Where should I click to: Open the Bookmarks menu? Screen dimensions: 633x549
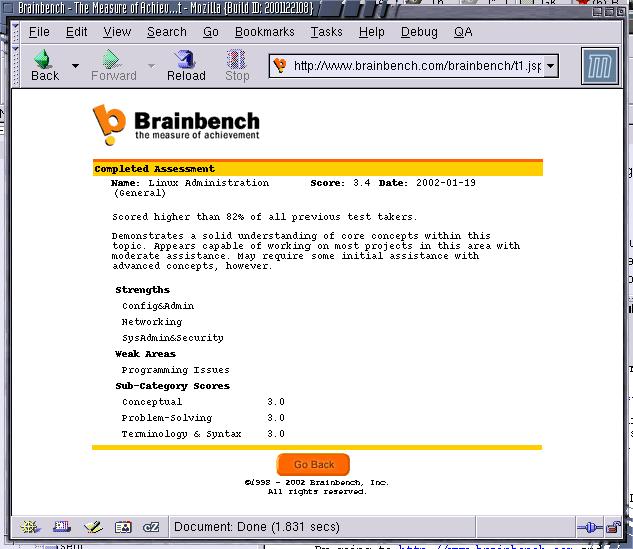point(264,32)
